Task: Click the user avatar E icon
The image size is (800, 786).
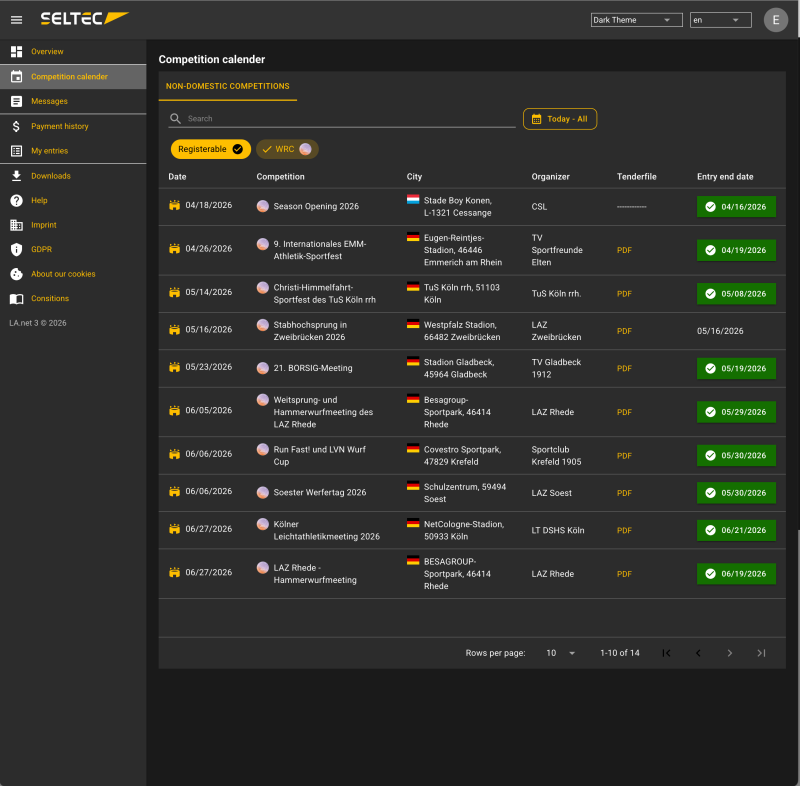Action: click(776, 20)
